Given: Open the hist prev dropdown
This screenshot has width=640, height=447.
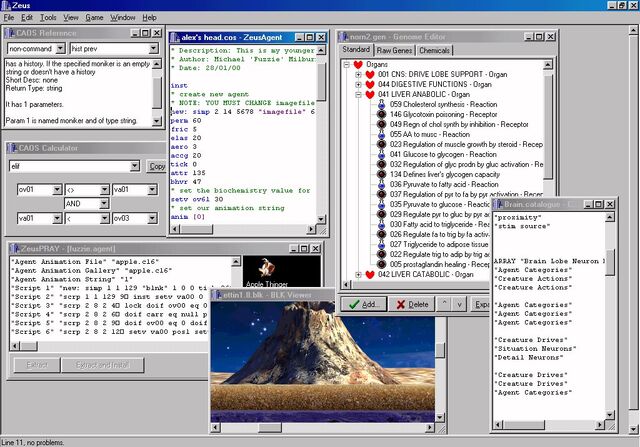Looking at the screenshot, I should [x=153, y=49].
